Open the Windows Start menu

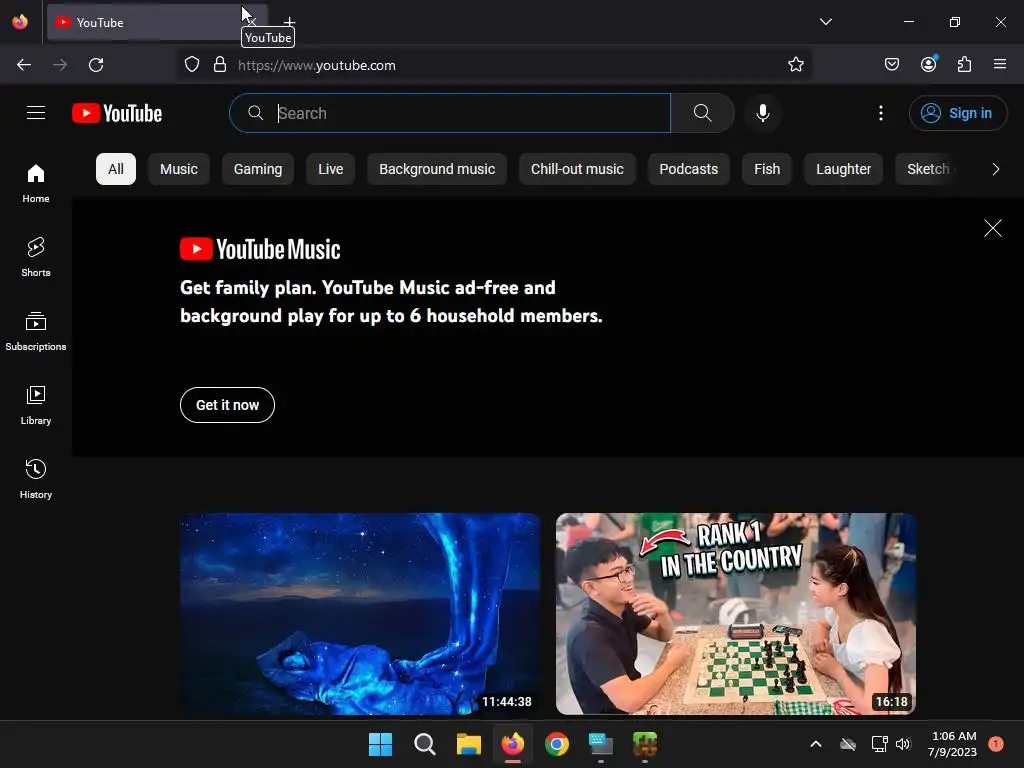[380, 744]
